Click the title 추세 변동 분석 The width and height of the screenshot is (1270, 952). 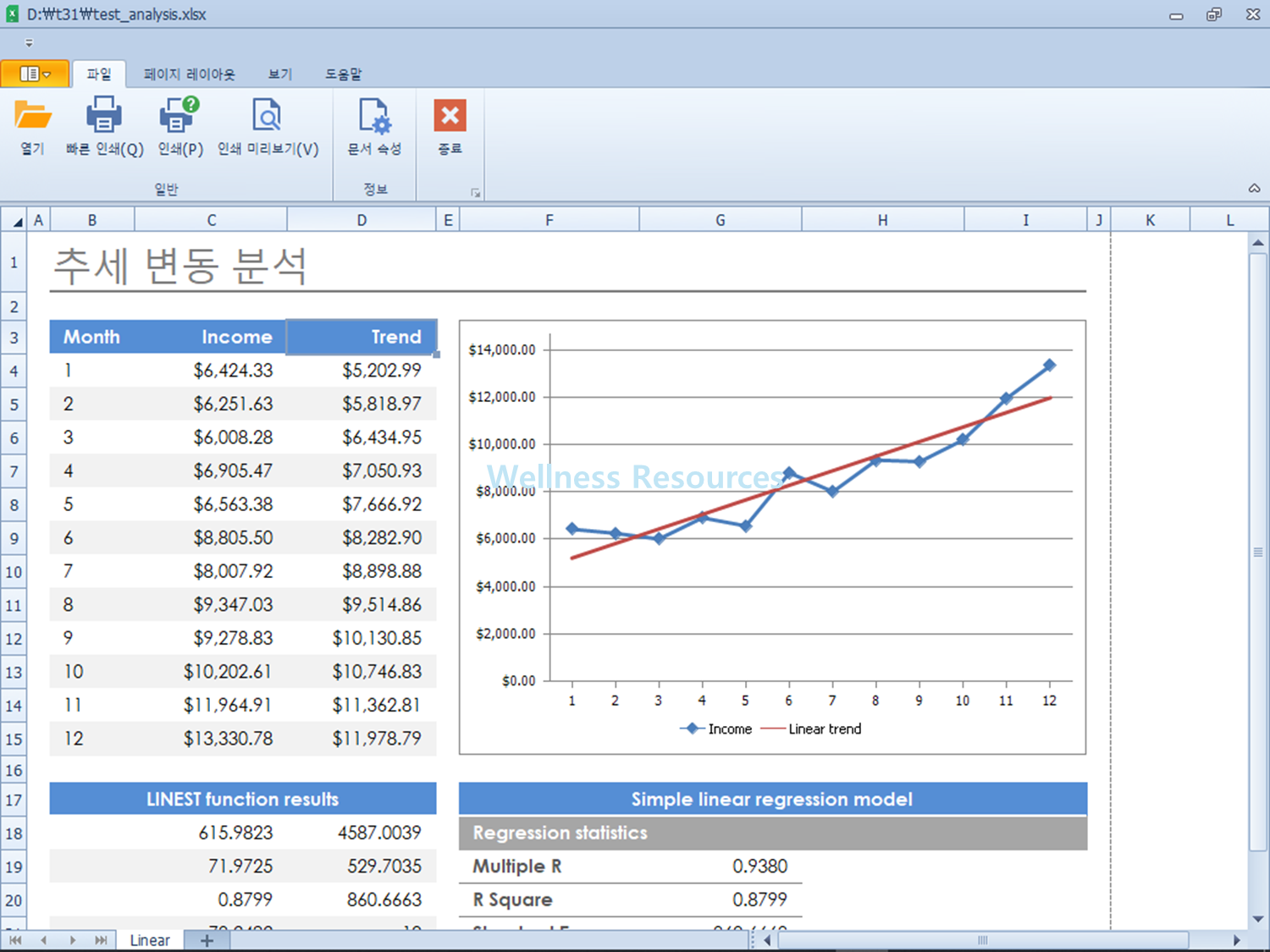coord(180,266)
